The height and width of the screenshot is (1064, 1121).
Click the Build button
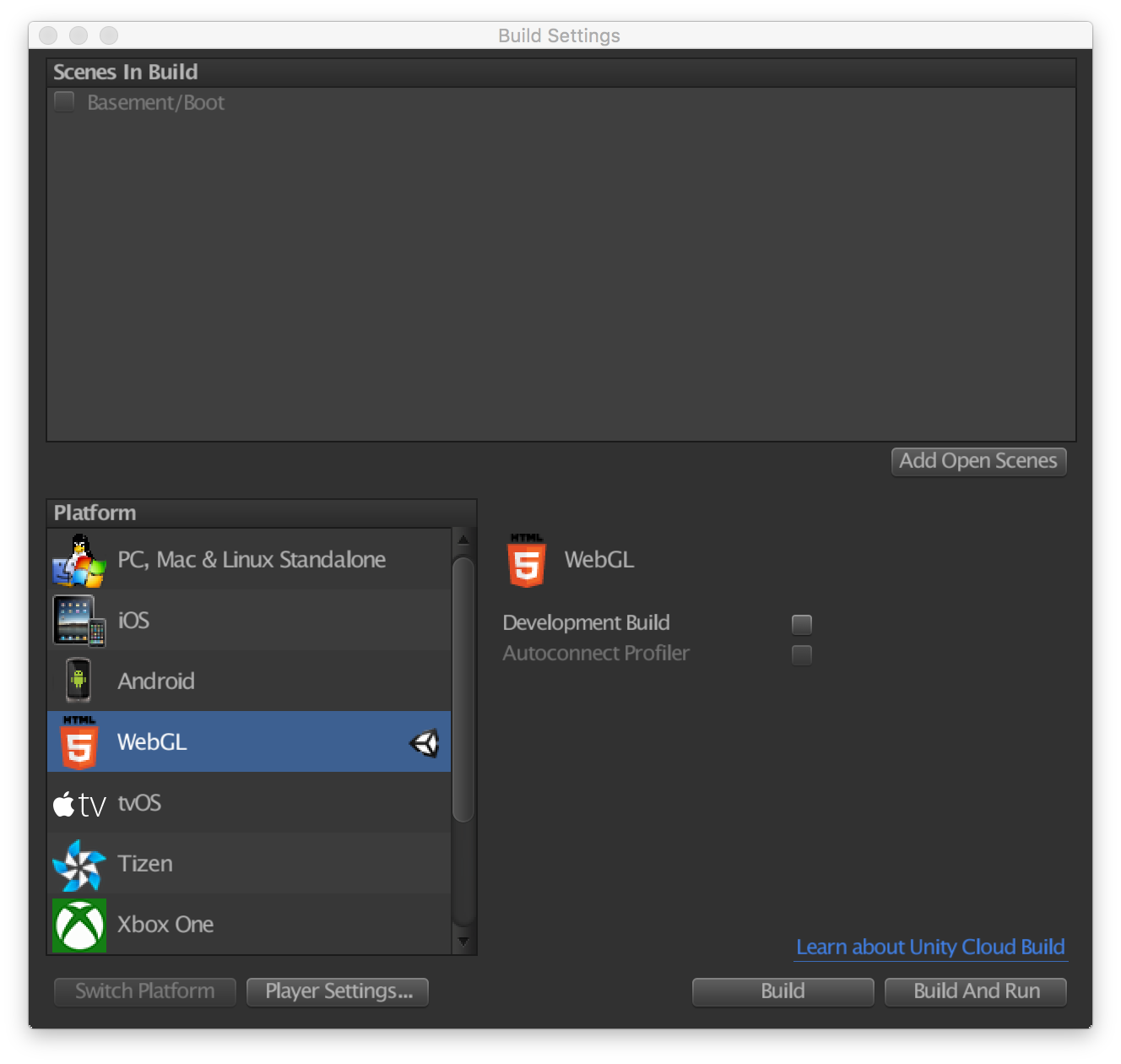[783, 991]
